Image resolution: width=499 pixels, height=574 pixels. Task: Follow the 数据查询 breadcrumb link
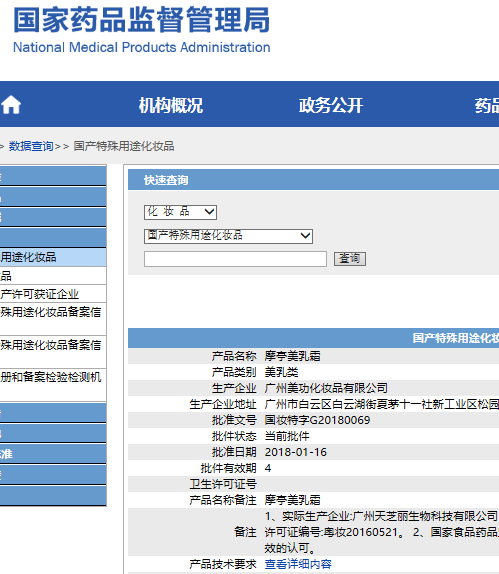31,146
